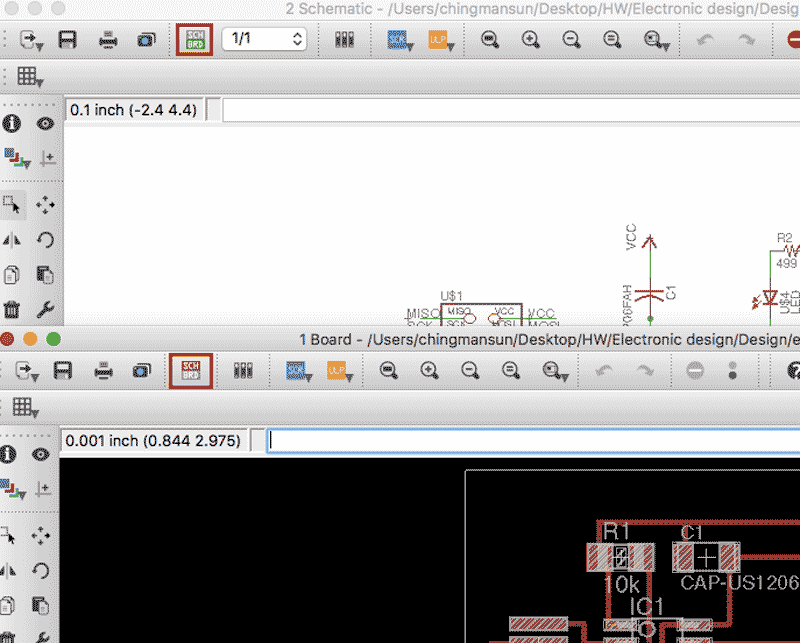Open grid settings in Schematic window
This screenshot has width=800, height=643.
[30, 77]
